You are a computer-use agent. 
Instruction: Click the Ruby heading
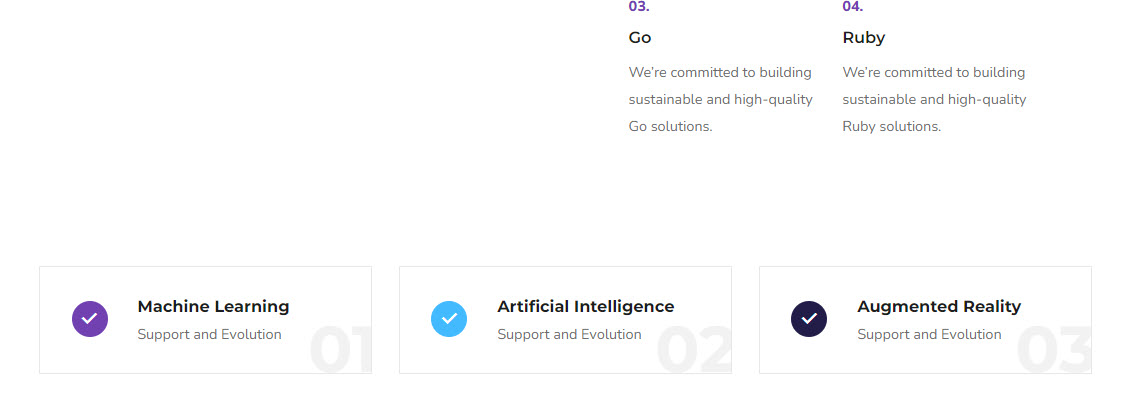pyautogui.click(x=863, y=38)
